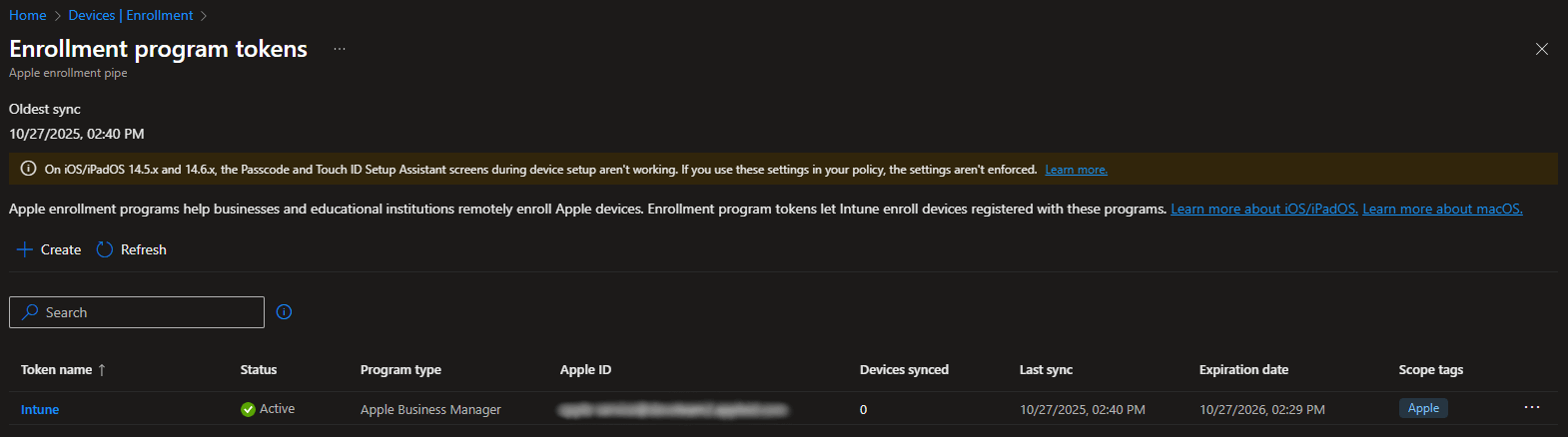The height and width of the screenshot is (437, 1568).
Task: Open Learn more about macOS link
Action: (1441, 209)
